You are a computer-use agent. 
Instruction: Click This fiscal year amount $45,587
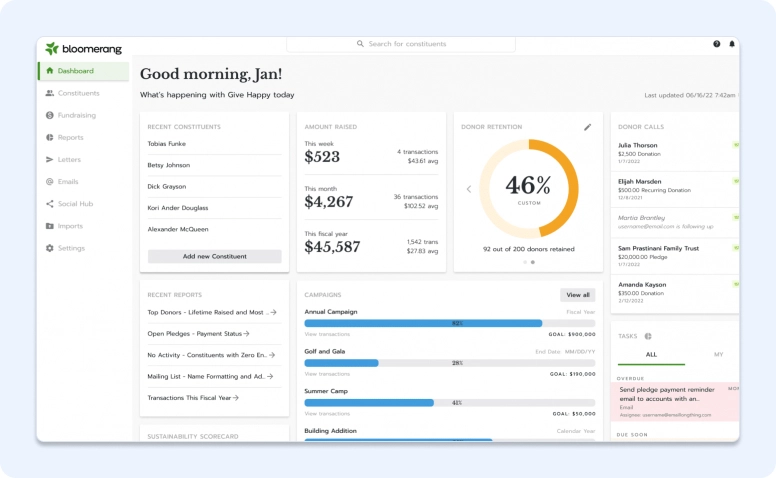click(332, 247)
